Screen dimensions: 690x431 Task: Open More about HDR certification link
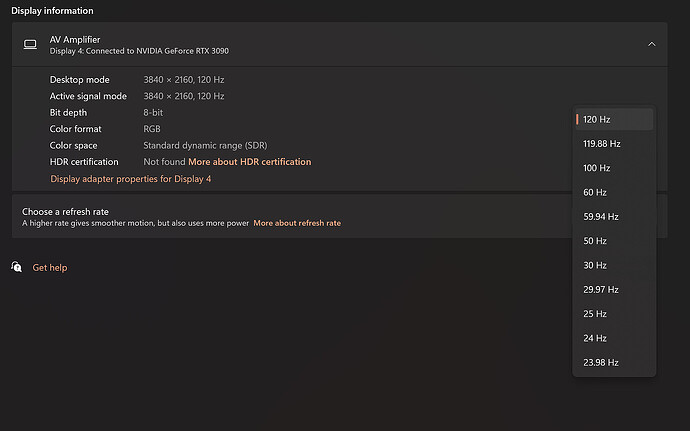click(250, 162)
